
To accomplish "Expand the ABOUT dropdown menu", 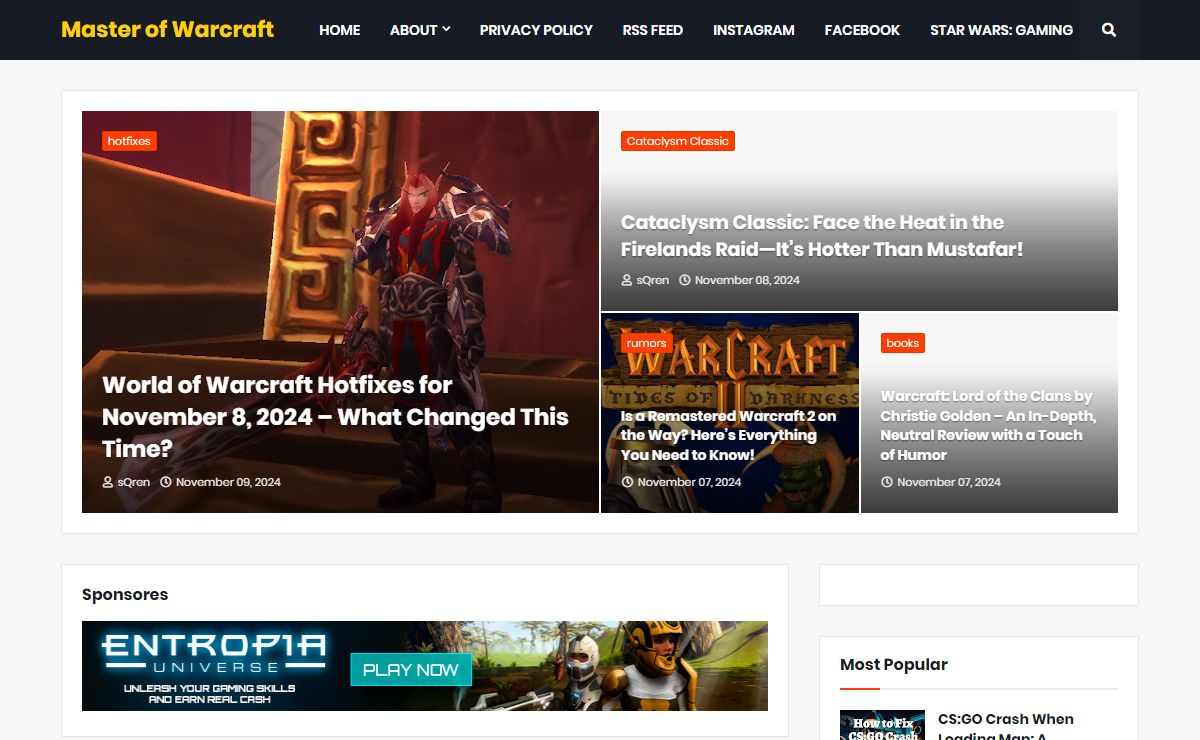I will (420, 30).
